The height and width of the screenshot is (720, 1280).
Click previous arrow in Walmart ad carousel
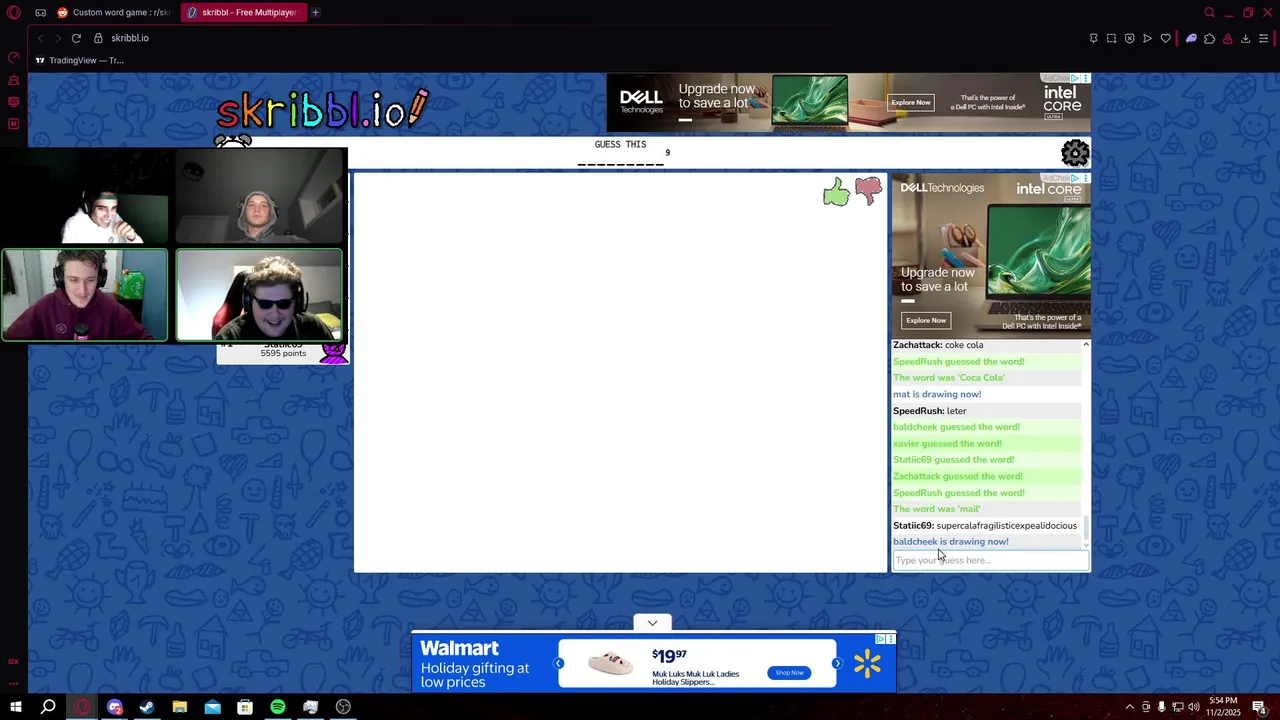click(x=559, y=663)
